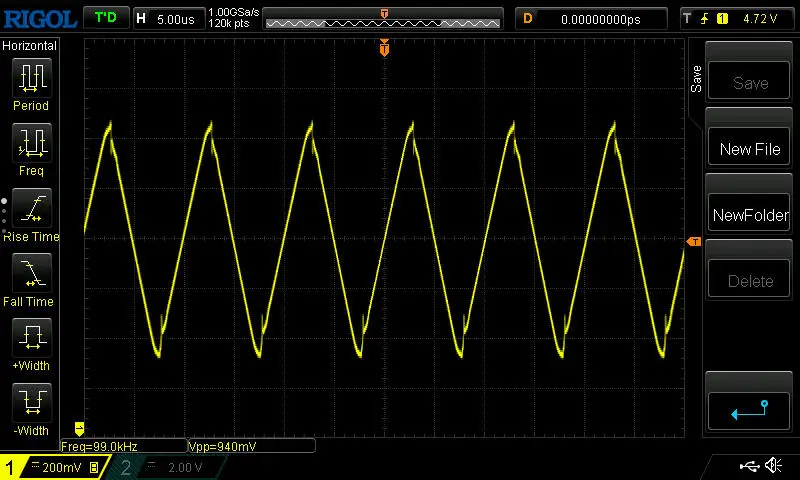This screenshot has width=800, height=480.
Task: Click the orange trigger position marker at top
Action: point(384,47)
